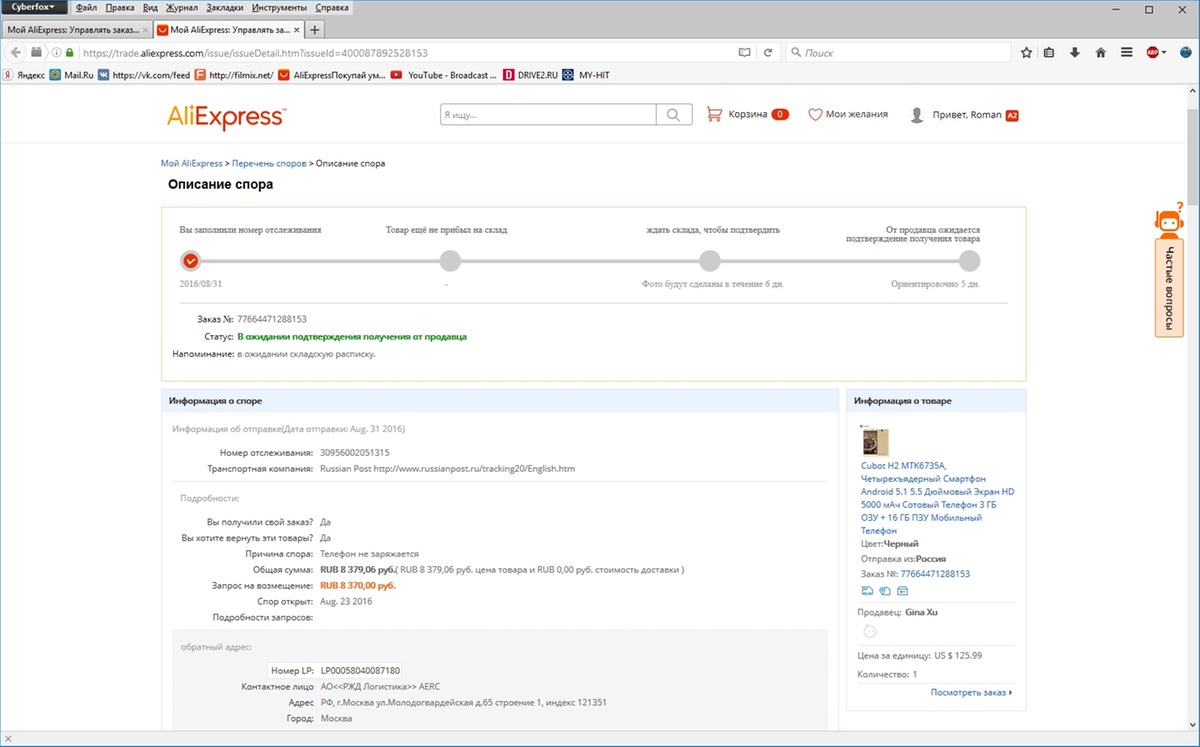Open the Mail.Ru bookmark
The height and width of the screenshot is (747, 1200).
[71, 75]
